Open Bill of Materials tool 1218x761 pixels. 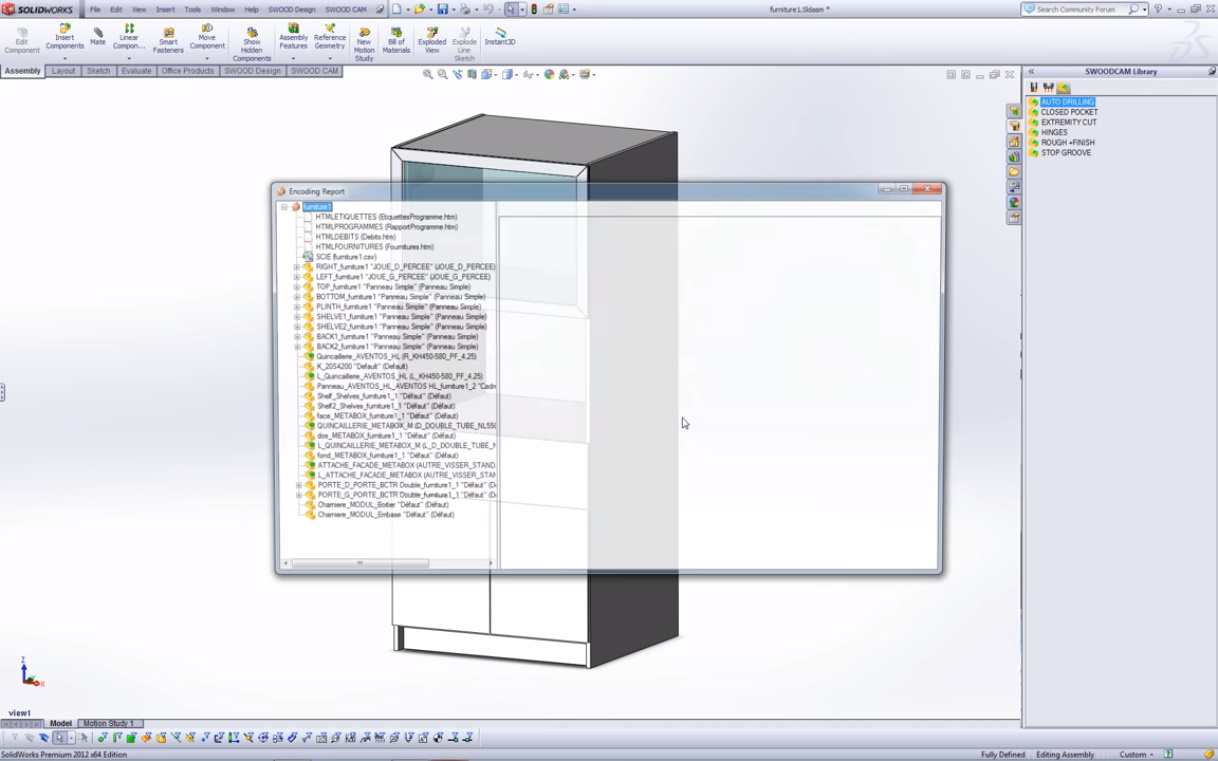click(x=396, y=40)
